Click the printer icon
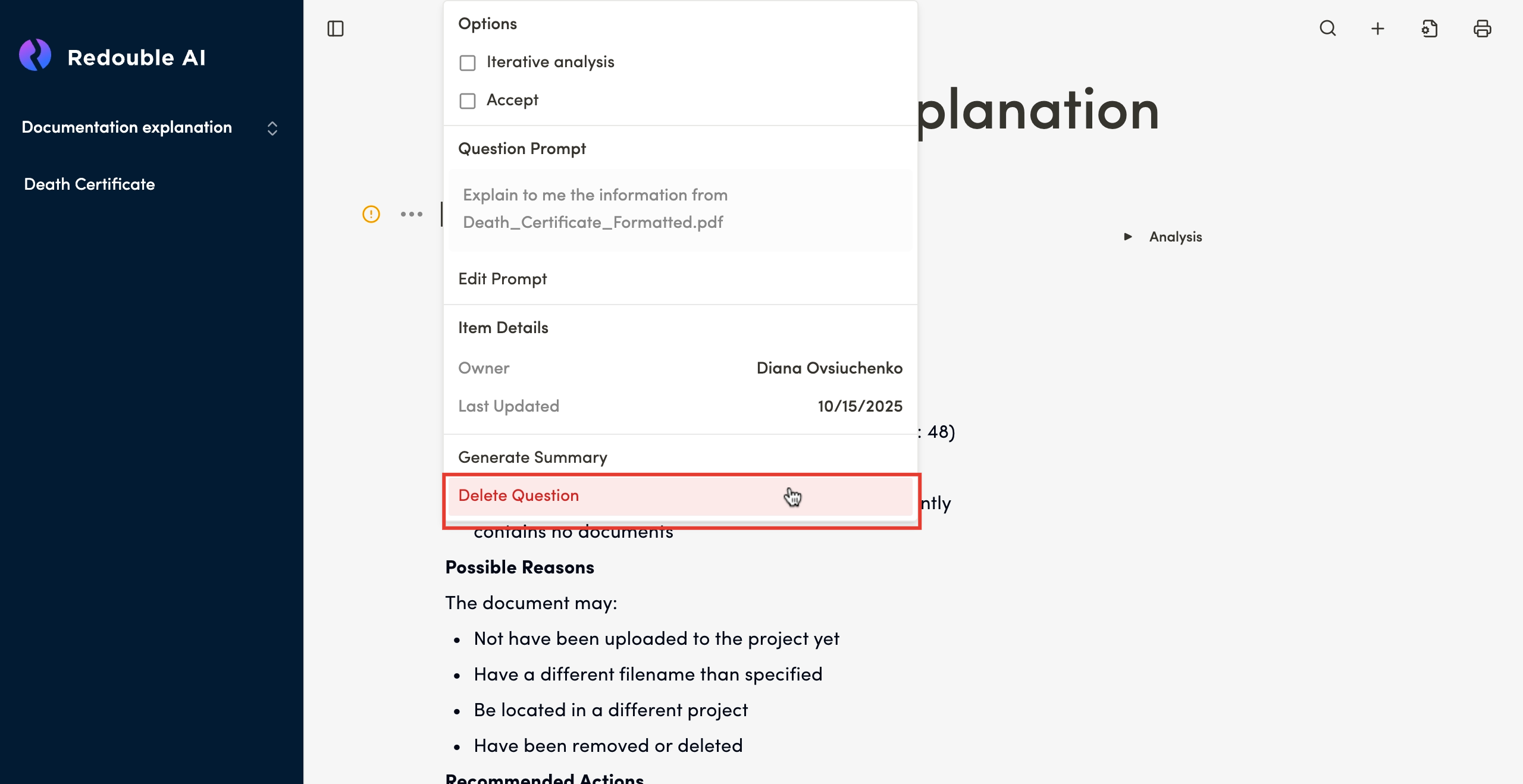 coord(1482,29)
